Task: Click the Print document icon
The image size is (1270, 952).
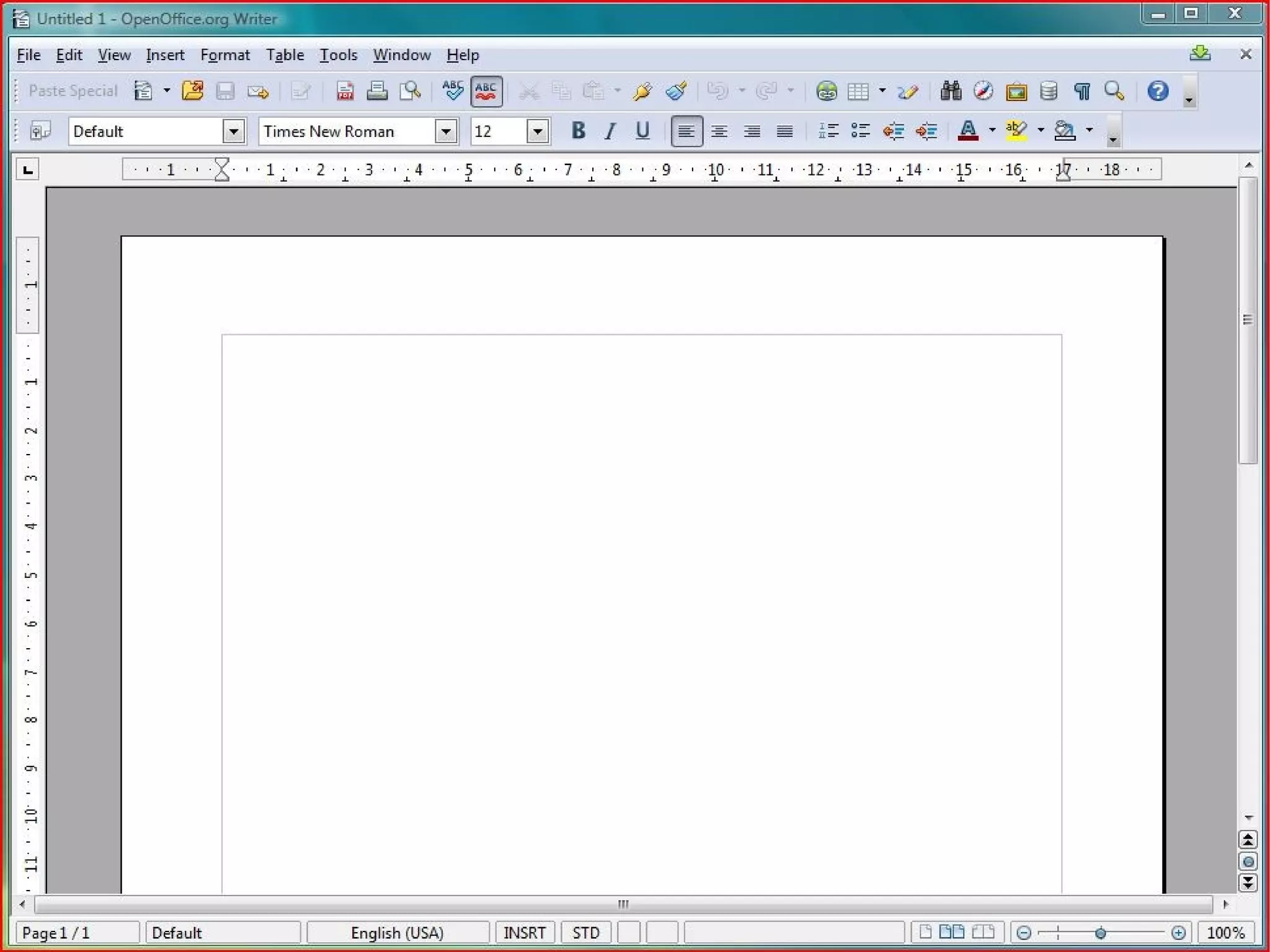Action: pyautogui.click(x=377, y=92)
